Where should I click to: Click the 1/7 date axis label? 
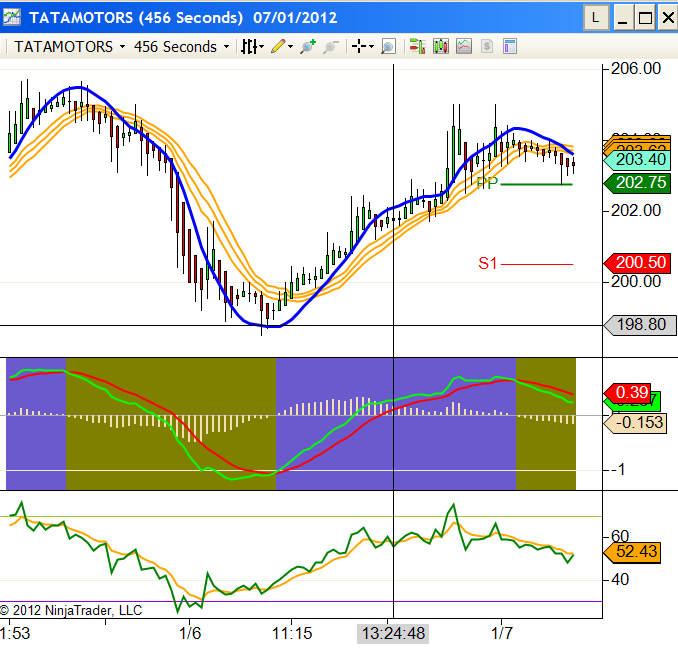click(x=502, y=634)
